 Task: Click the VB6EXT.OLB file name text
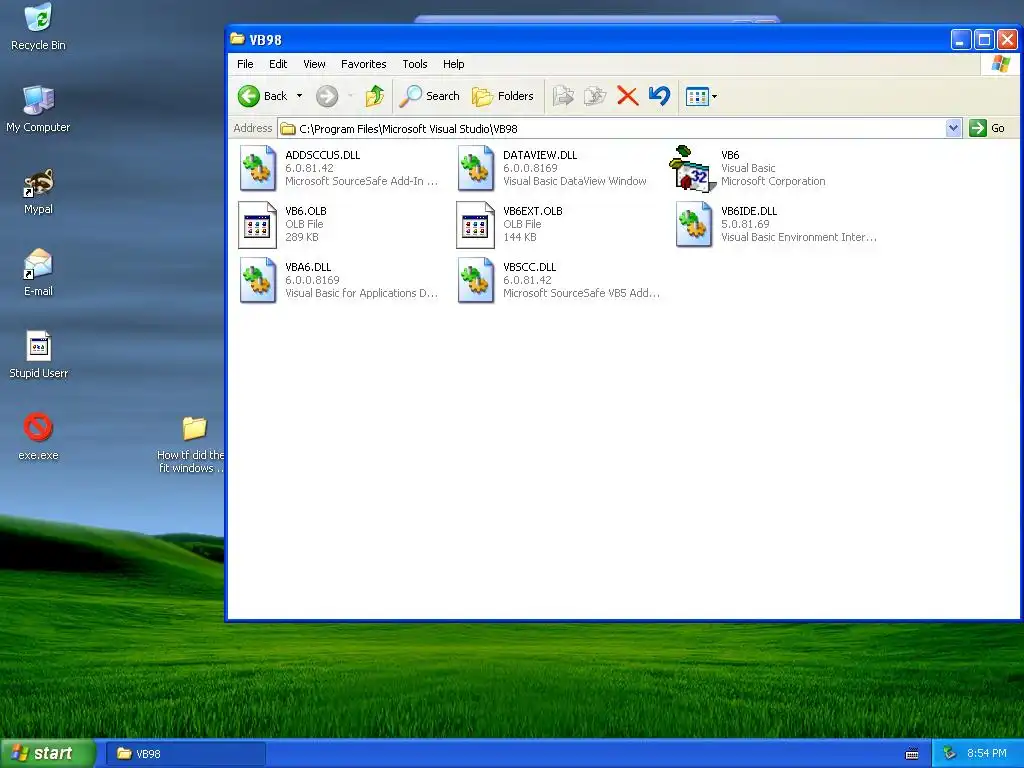tap(533, 211)
